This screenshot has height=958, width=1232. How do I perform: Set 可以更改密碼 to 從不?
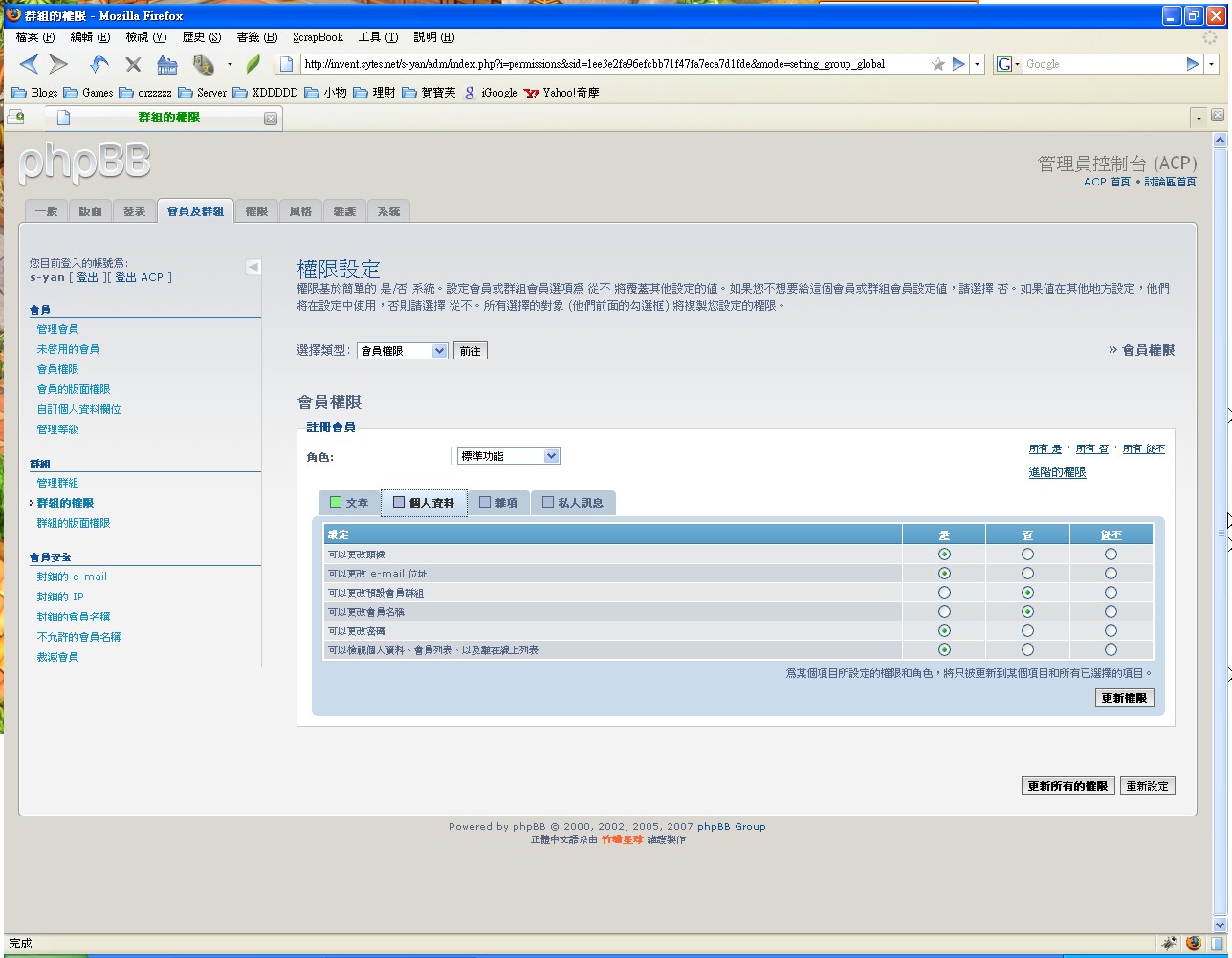[1111, 631]
